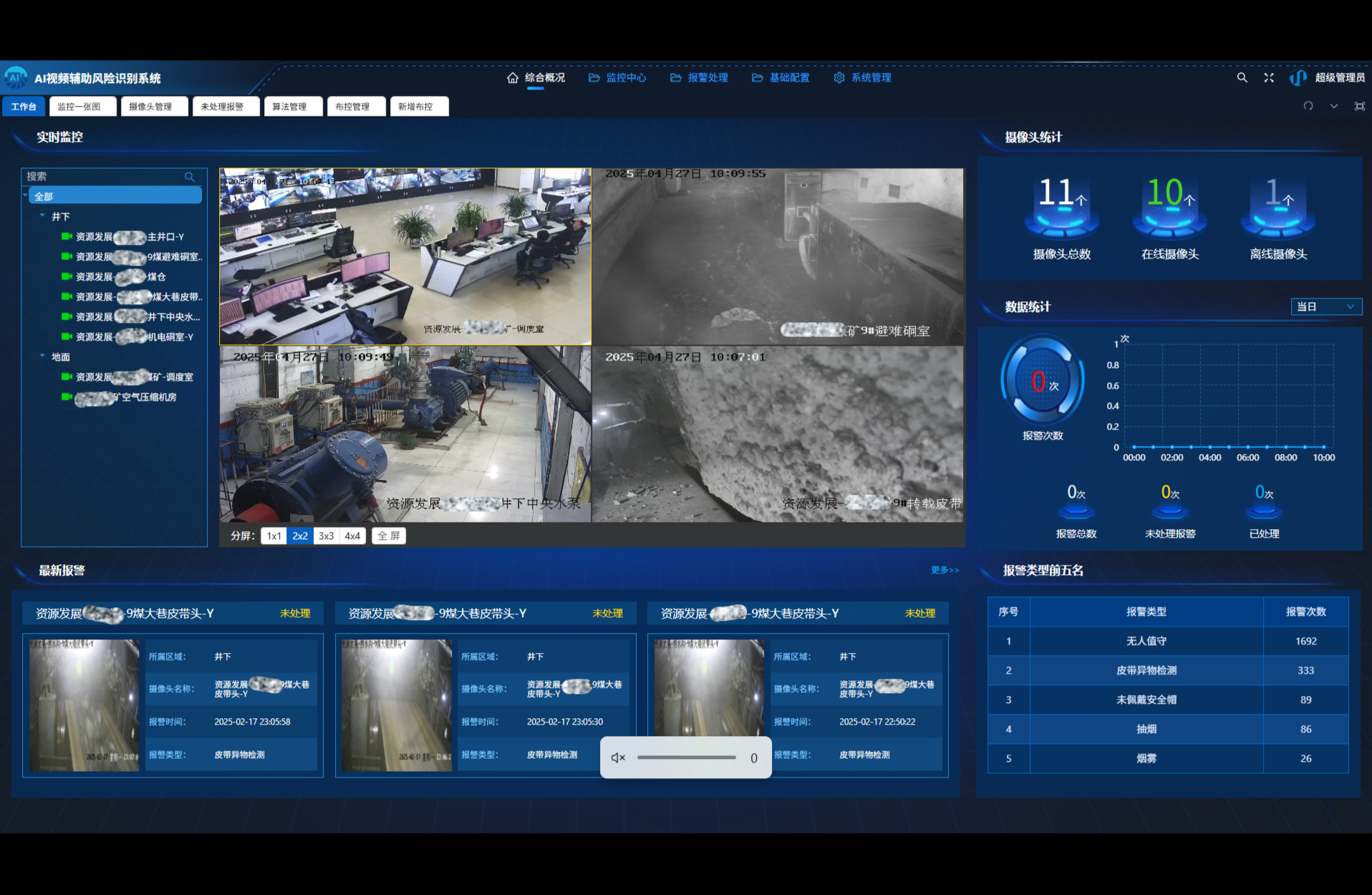Click the maximize-content icon at tab bar right end
Image resolution: width=1372 pixels, height=895 pixels.
tap(1359, 106)
